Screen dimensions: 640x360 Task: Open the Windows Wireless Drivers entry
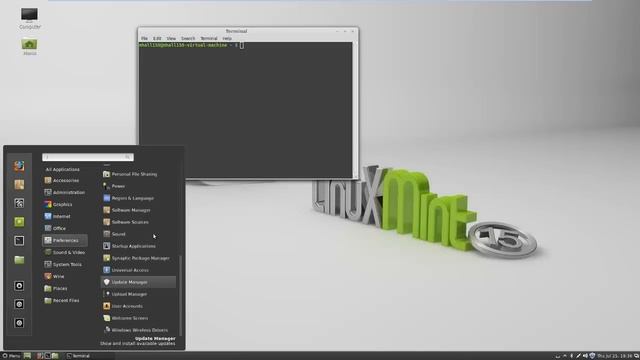click(135, 330)
